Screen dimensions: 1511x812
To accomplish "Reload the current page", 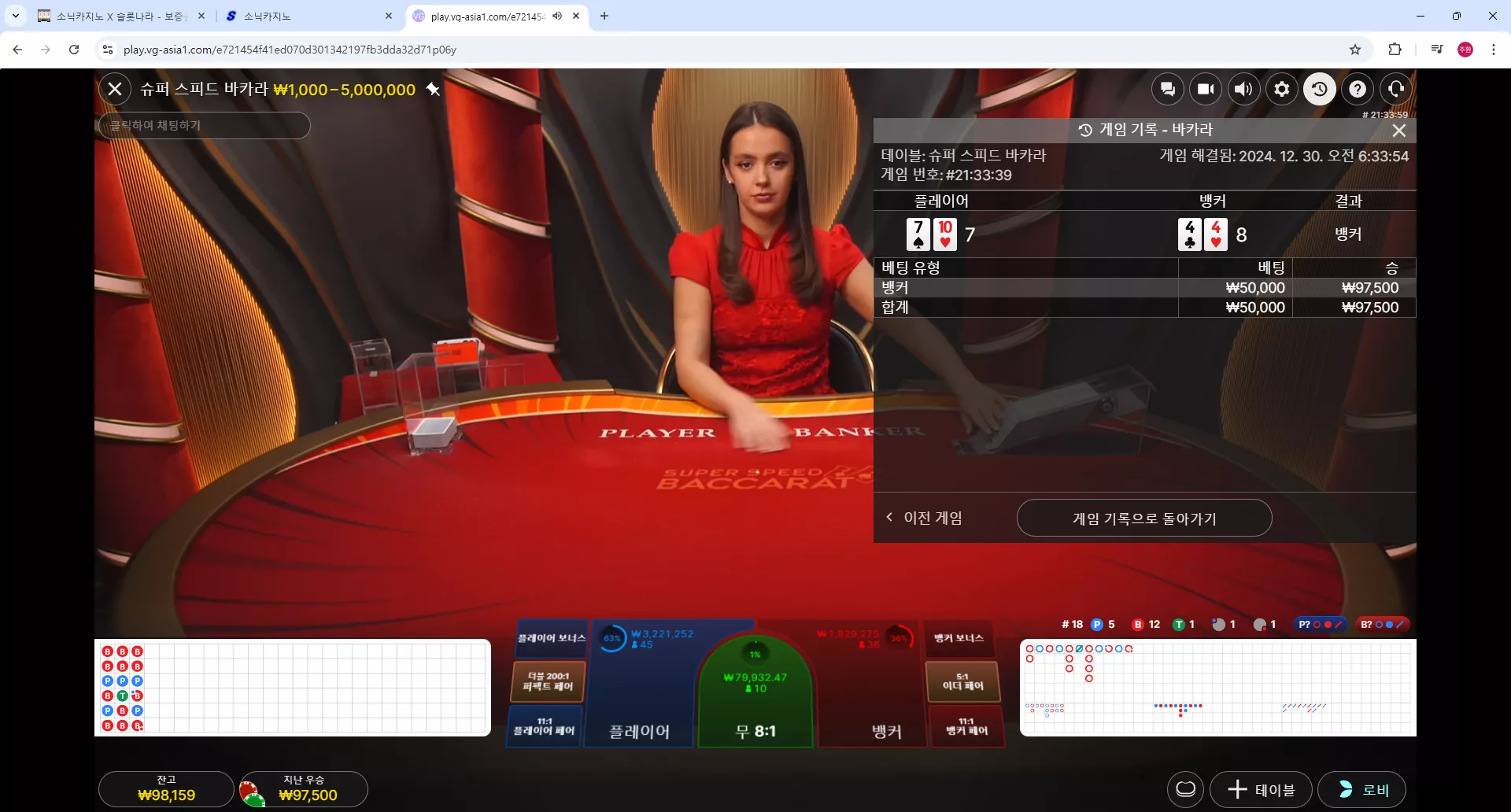I will (x=74, y=50).
